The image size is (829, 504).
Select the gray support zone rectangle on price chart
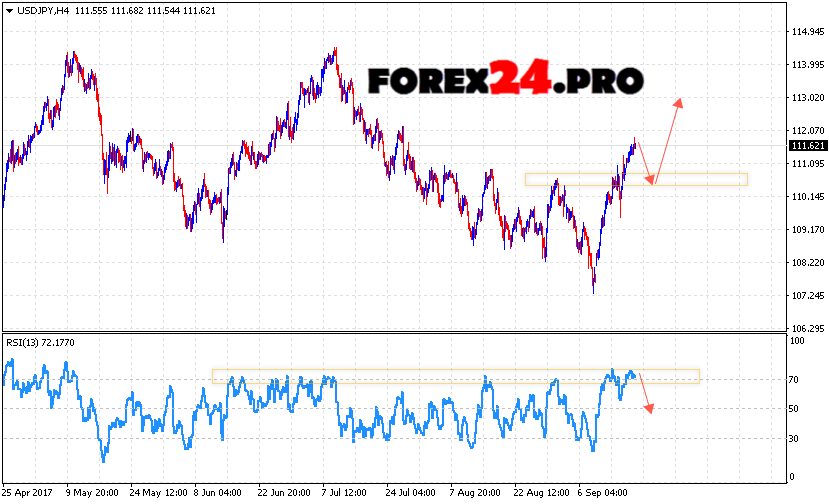pyautogui.click(x=636, y=180)
